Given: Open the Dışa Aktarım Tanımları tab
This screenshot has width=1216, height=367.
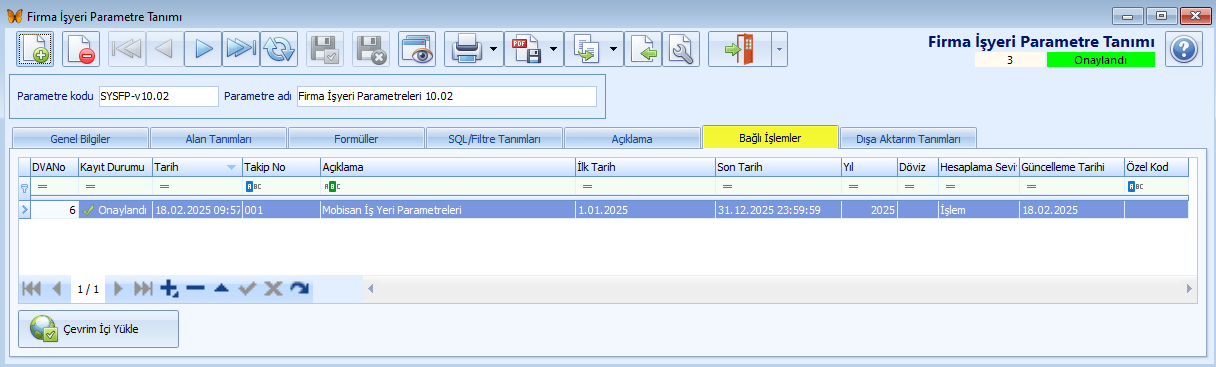Looking at the screenshot, I should pyautogui.click(x=908, y=138).
